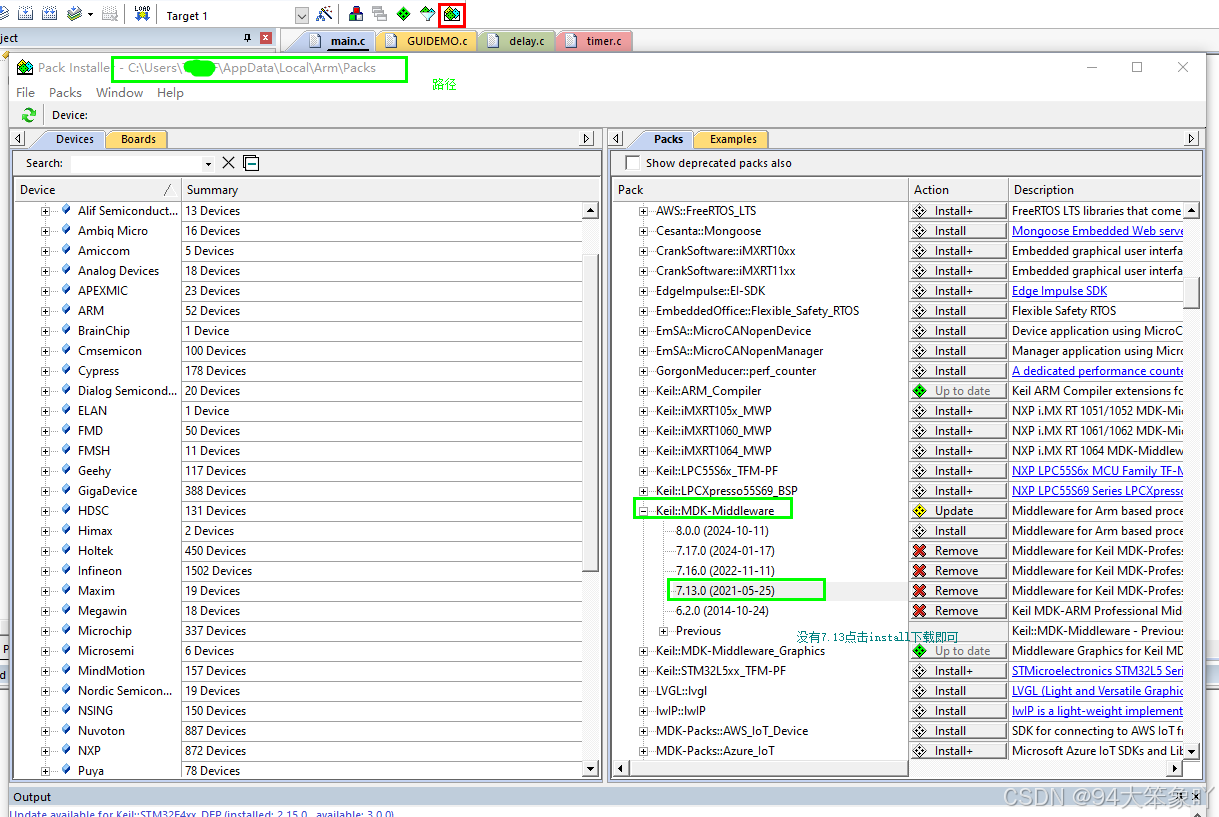Click Install button for version 8.0.0
Screen dimensions: 1219x817
pos(957,531)
